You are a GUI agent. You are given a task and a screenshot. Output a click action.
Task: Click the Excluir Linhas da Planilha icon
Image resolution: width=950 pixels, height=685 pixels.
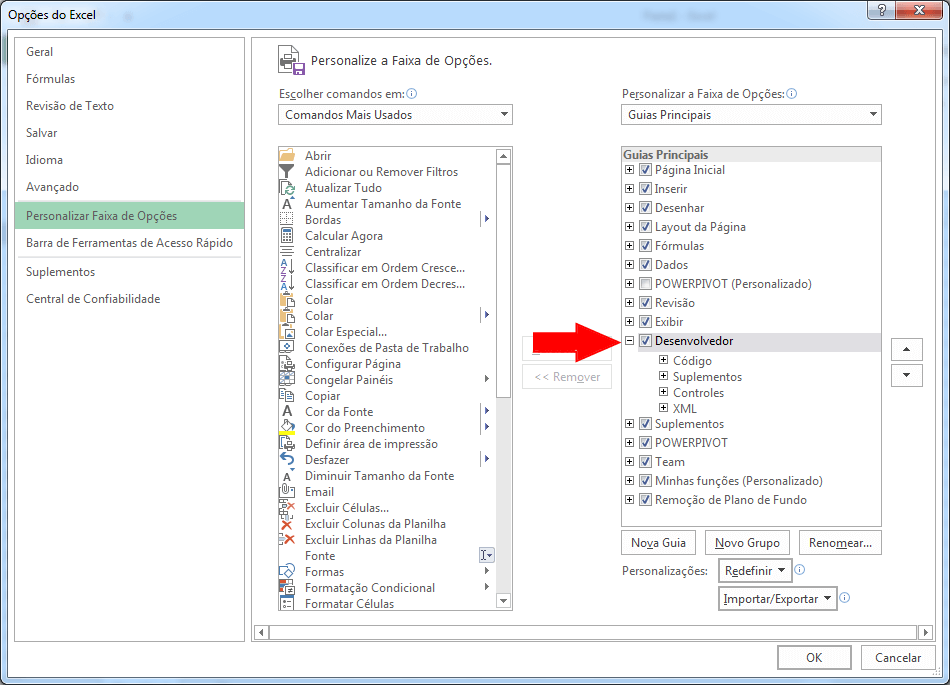(x=287, y=540)
